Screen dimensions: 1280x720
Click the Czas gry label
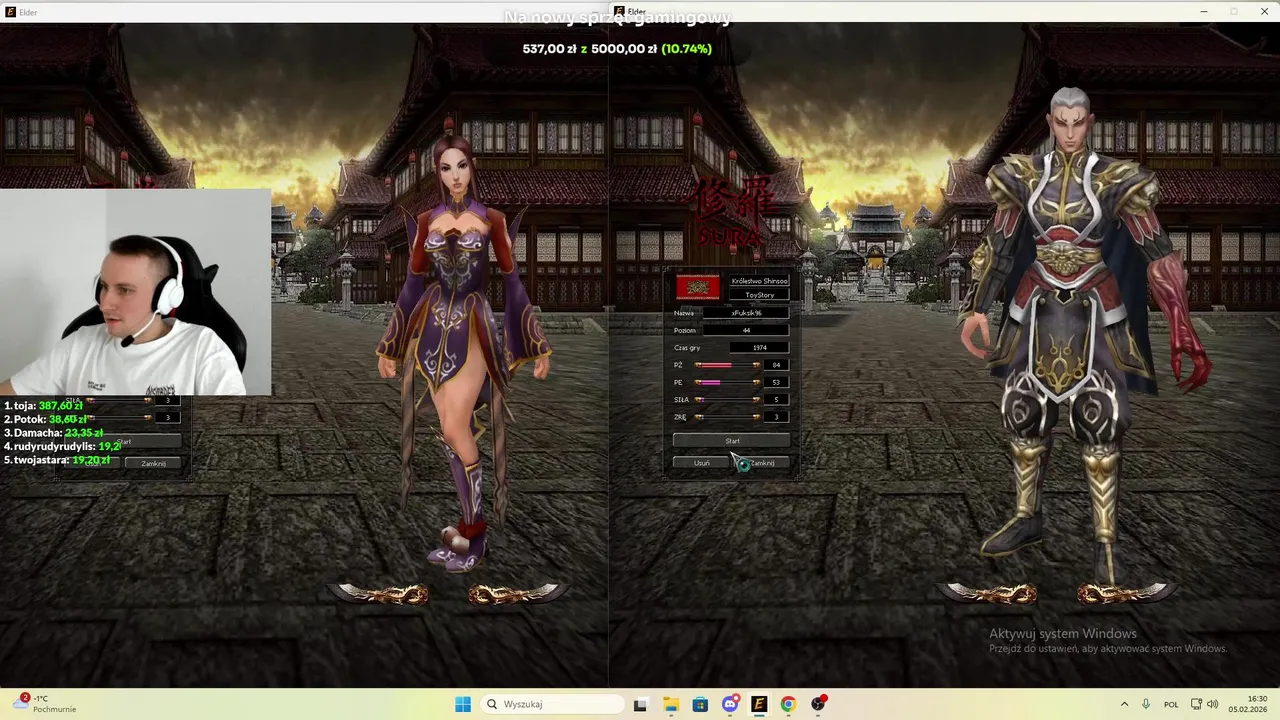click(x=687, y=348)
